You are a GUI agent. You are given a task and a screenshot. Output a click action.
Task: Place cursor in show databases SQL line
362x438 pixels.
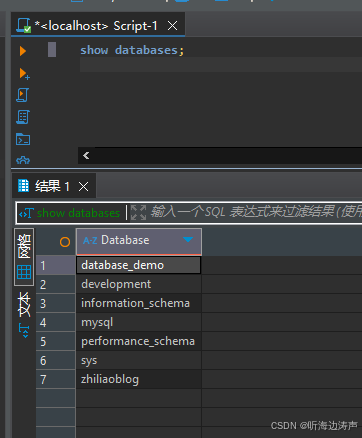132,50
